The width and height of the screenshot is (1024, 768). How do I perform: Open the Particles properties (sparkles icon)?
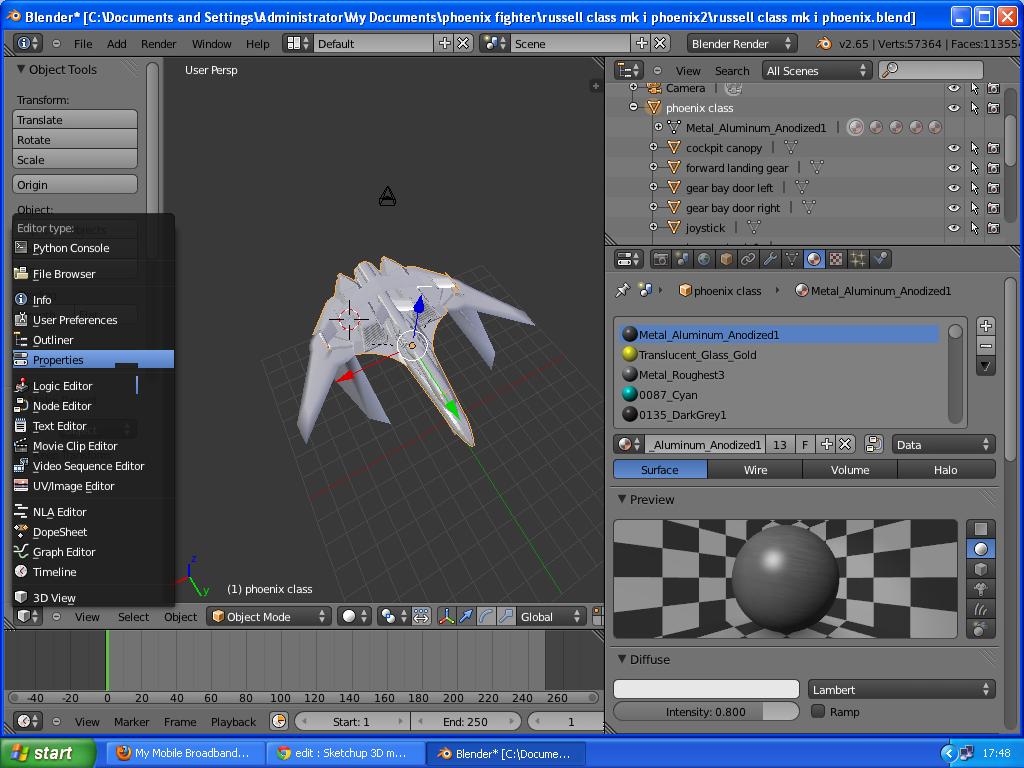(857, 259)
